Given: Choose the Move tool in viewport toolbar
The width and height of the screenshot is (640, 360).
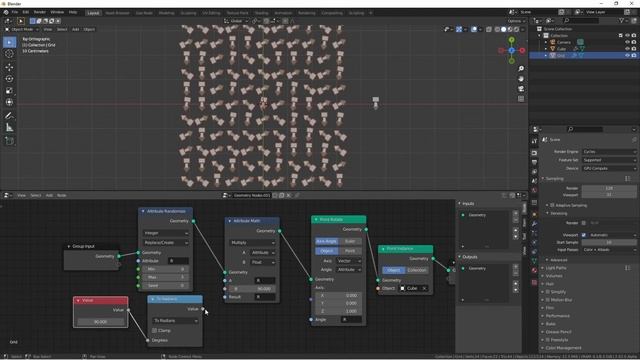Looking at the screenshot, I should coord(9,67).
